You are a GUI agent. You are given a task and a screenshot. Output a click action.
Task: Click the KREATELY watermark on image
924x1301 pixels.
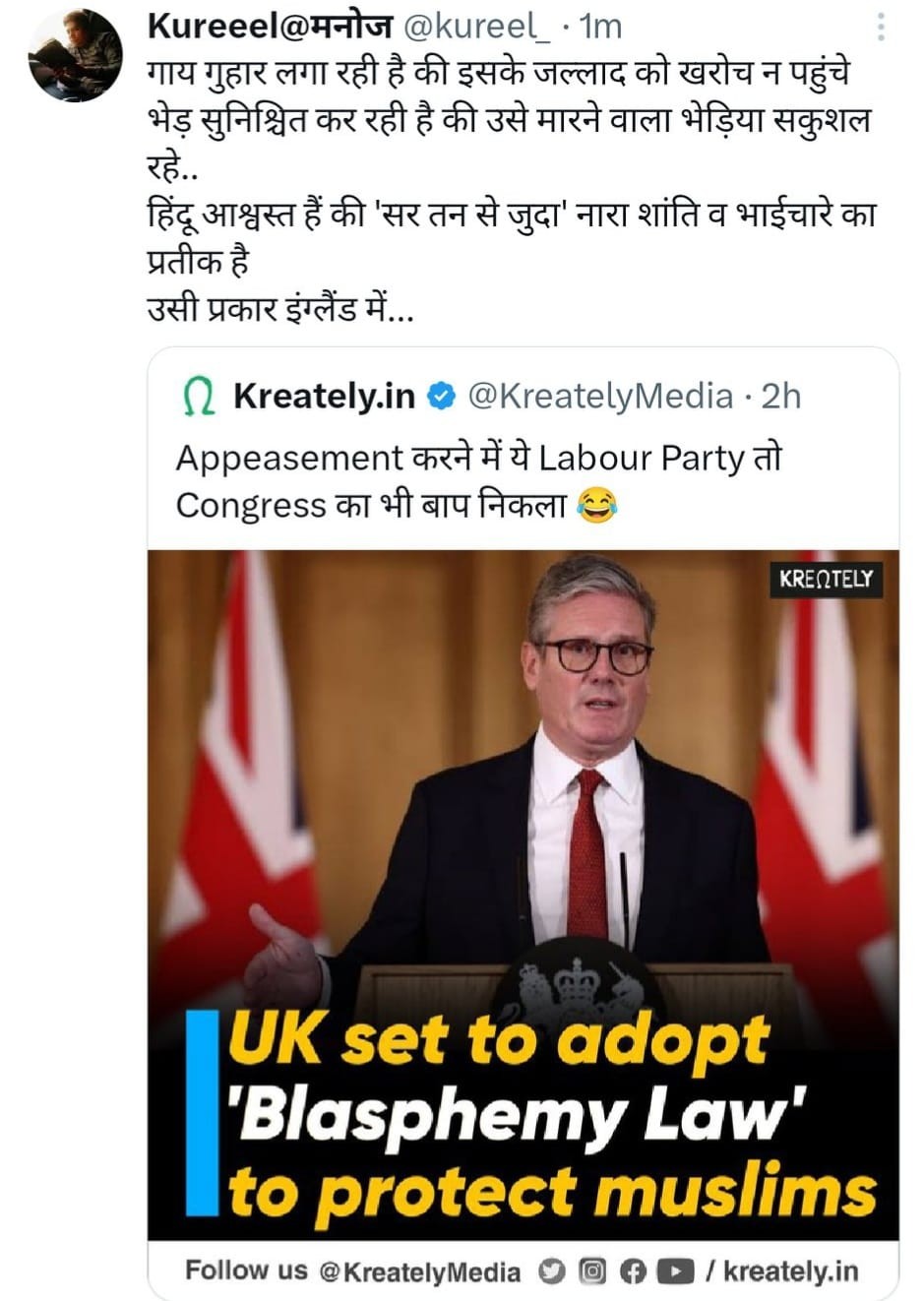(x=826, y=578)
